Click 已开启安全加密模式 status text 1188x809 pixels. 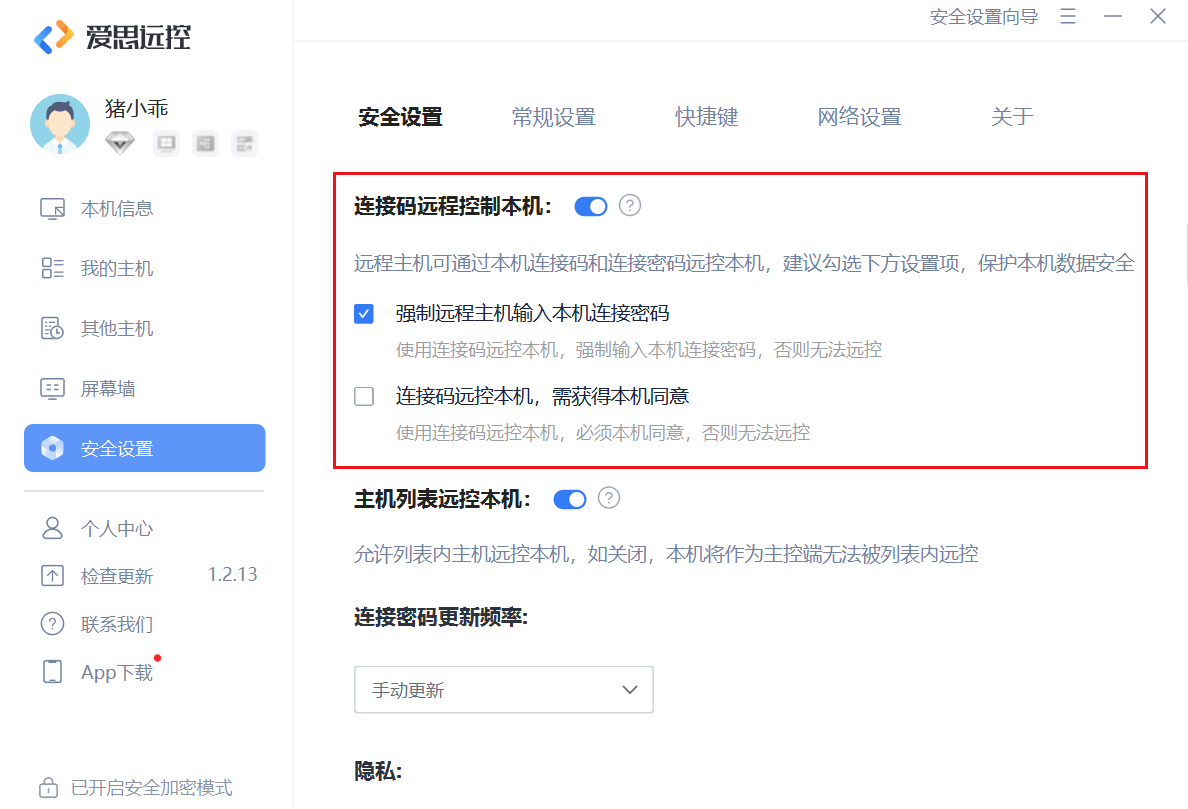(152, 788)
